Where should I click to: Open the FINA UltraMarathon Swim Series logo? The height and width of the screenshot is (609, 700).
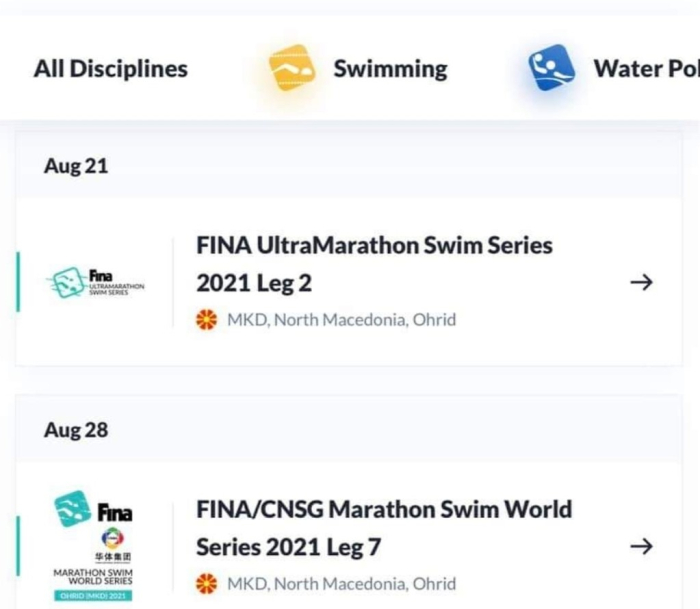[95, 282]
